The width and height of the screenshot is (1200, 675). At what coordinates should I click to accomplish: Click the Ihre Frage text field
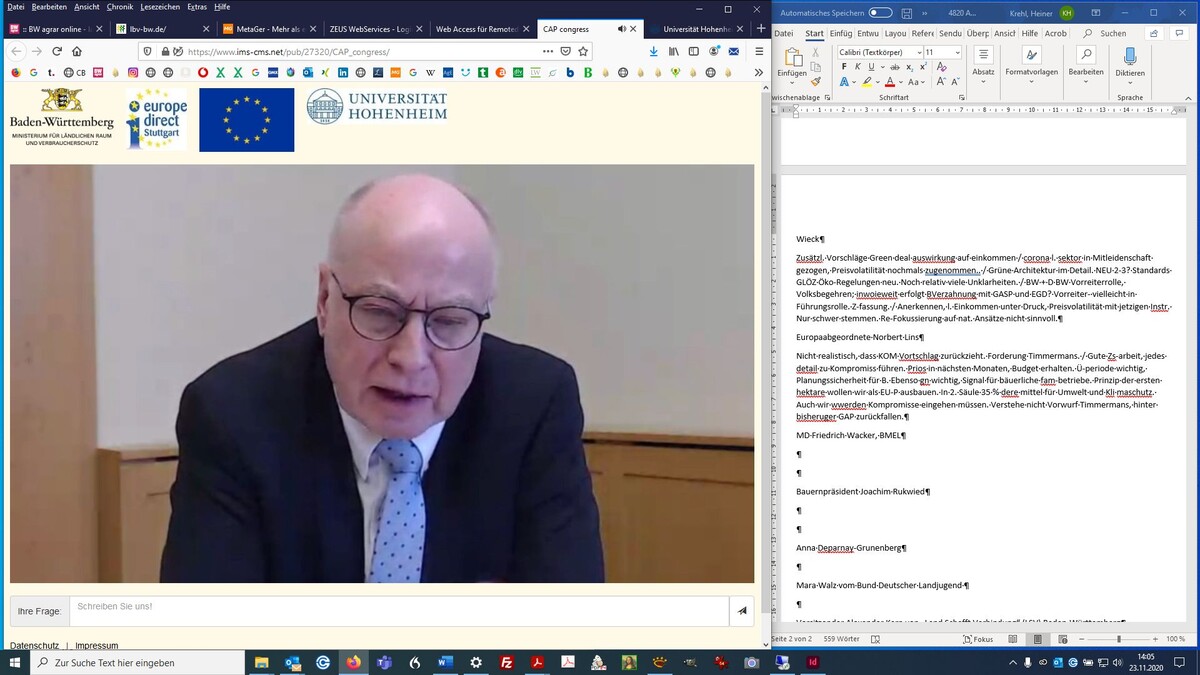[398, 610]
